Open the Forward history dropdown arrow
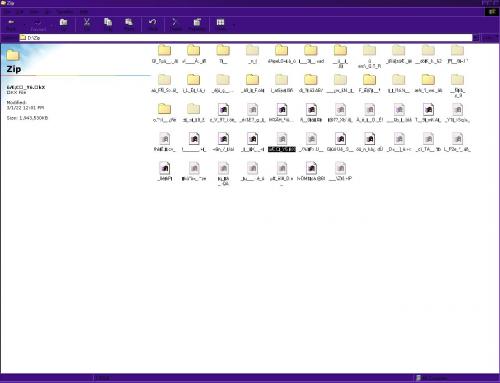This screenshot has height=383, width=500. (51, 25)
